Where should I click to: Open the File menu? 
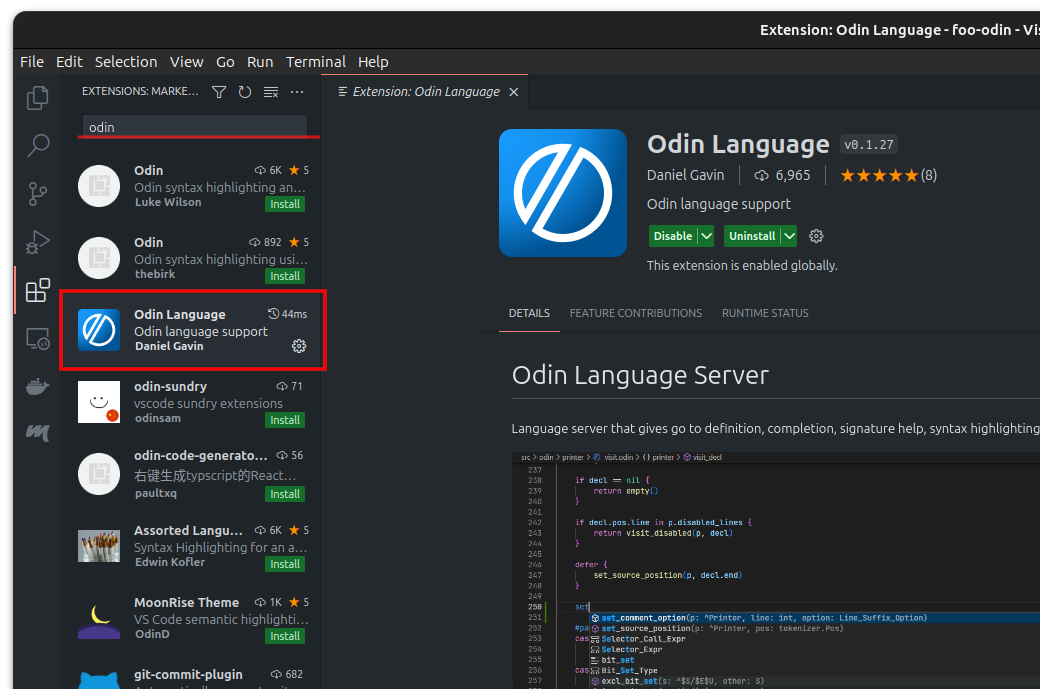pos(32,62)
